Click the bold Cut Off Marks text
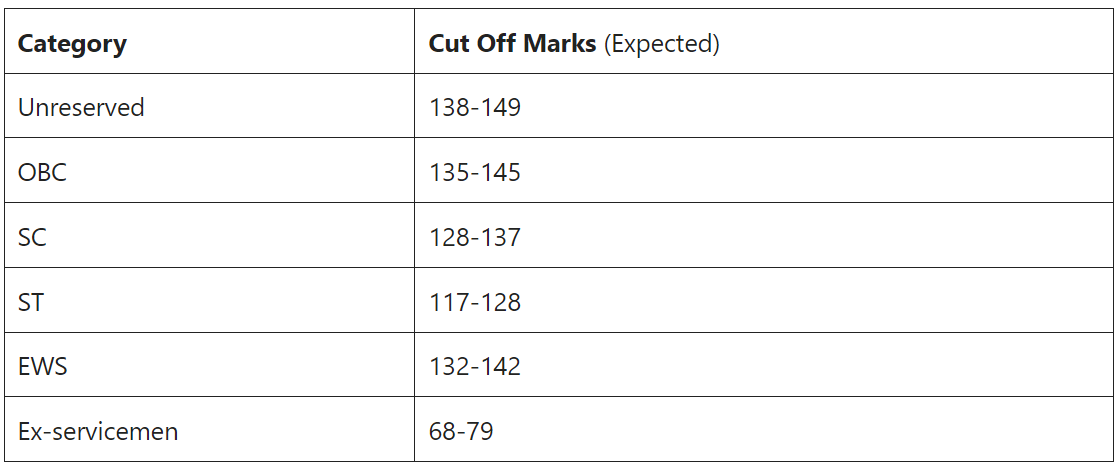1119x466 pixels. coord(512,43)
